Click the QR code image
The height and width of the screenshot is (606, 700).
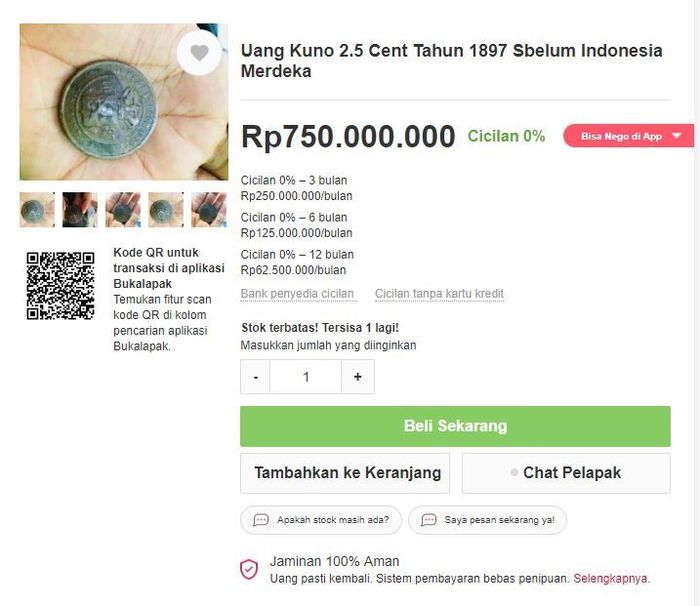[61, 285]
